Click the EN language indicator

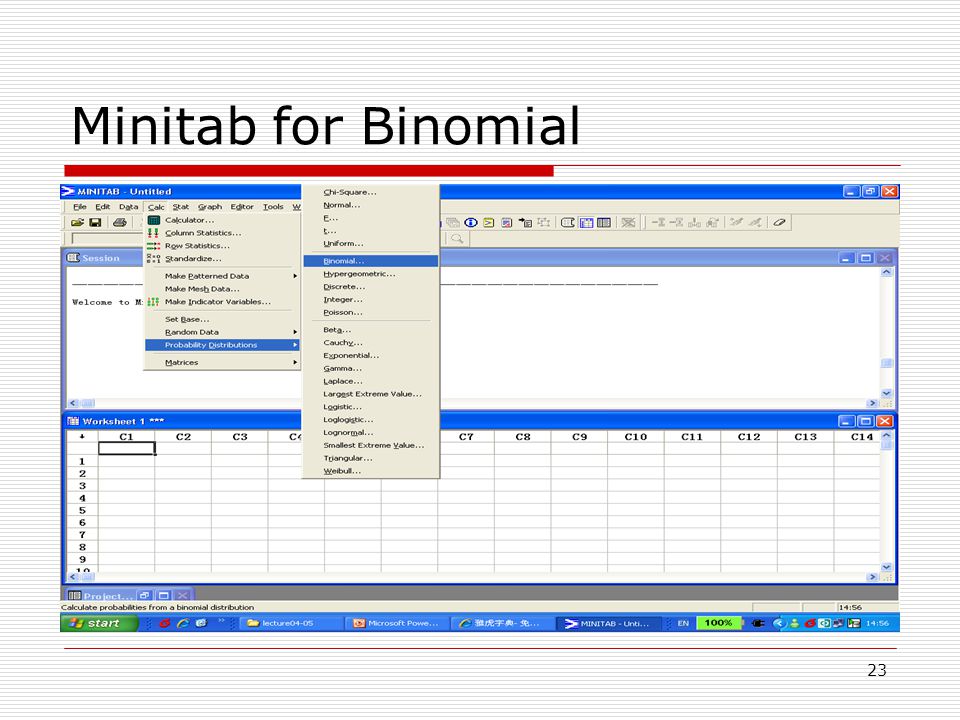pos(683,623)
